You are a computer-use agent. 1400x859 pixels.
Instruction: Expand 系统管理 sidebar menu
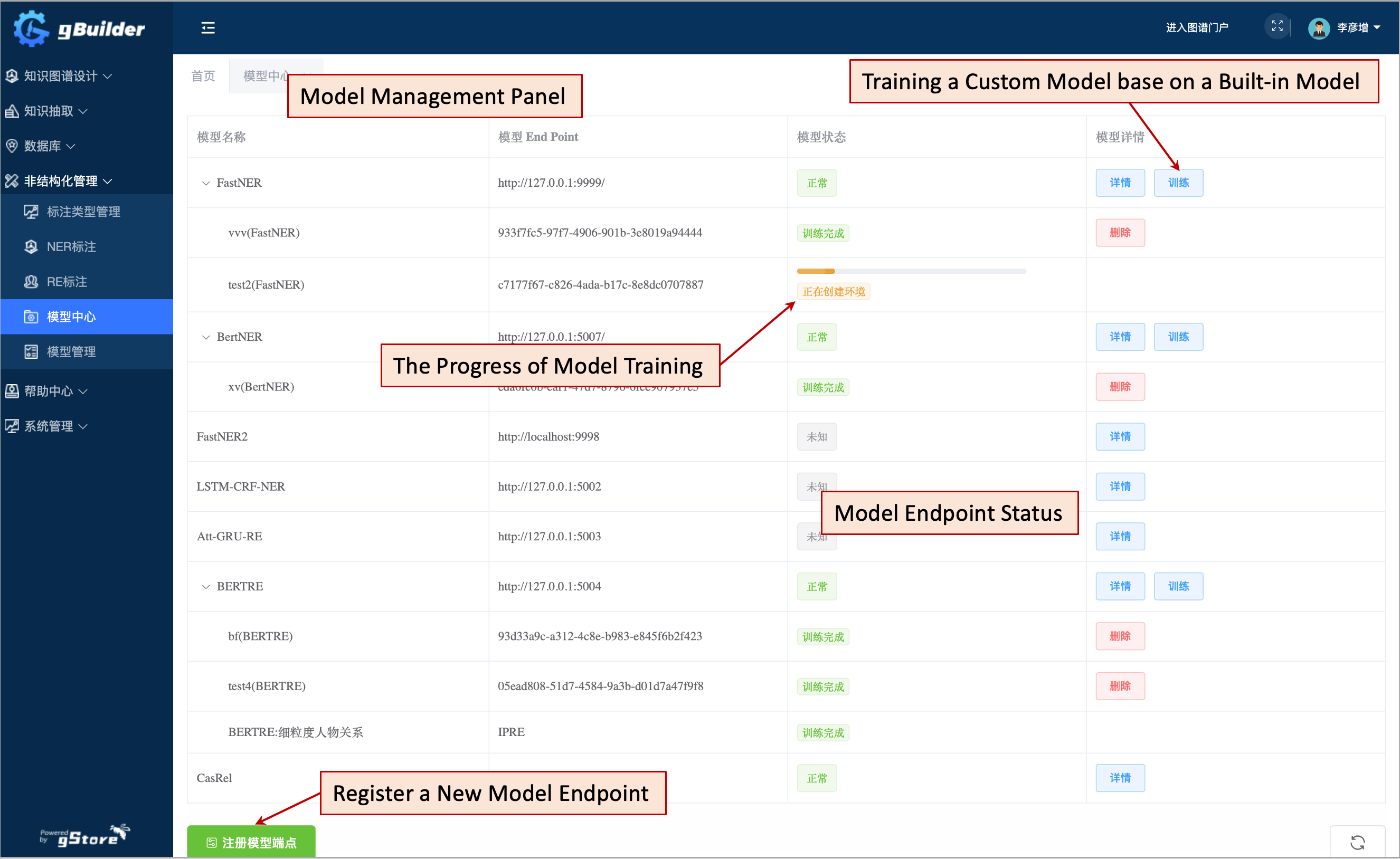click(x=49, y=426)
